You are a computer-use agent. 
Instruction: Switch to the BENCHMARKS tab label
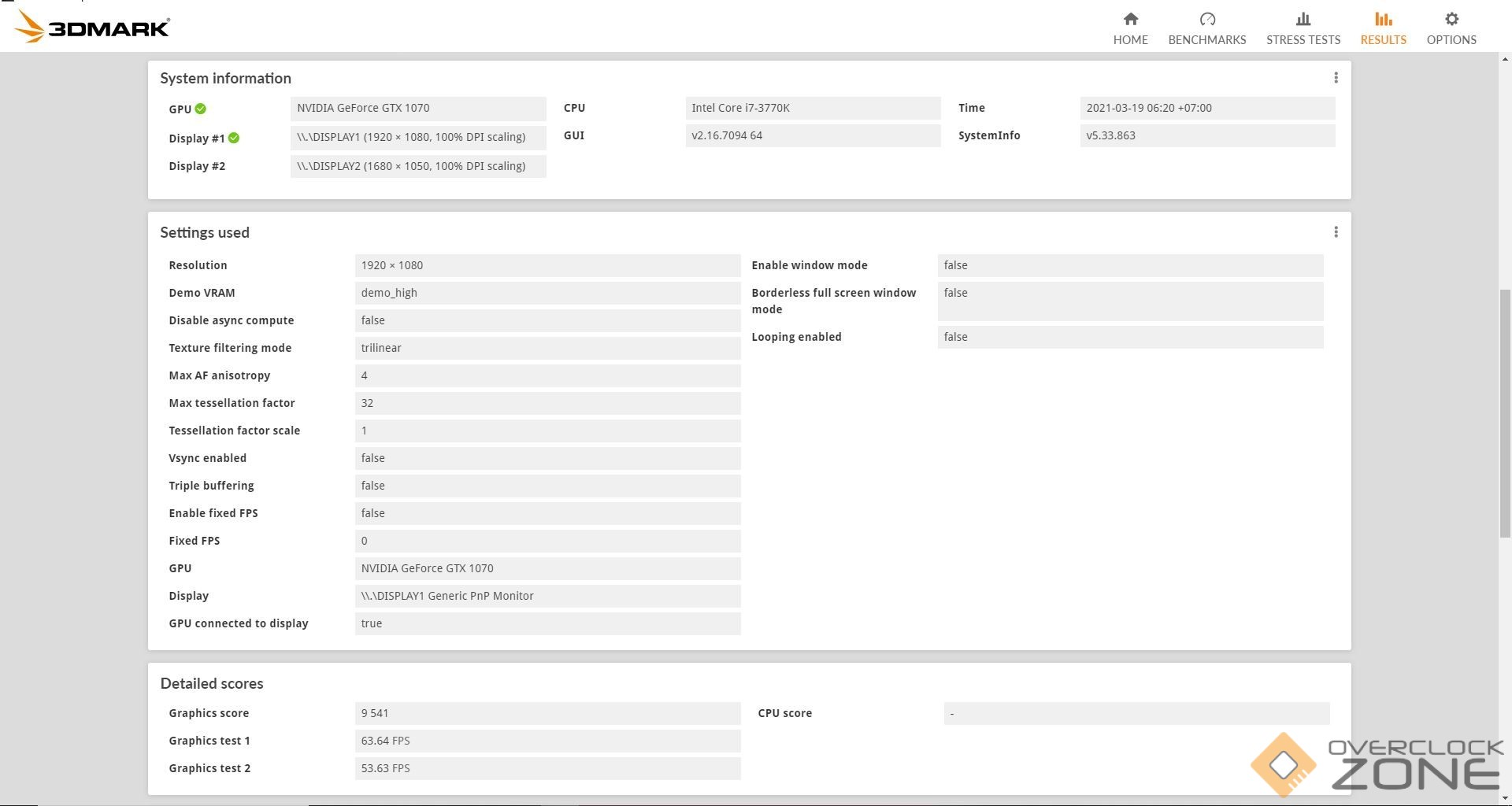[1206, 40]
